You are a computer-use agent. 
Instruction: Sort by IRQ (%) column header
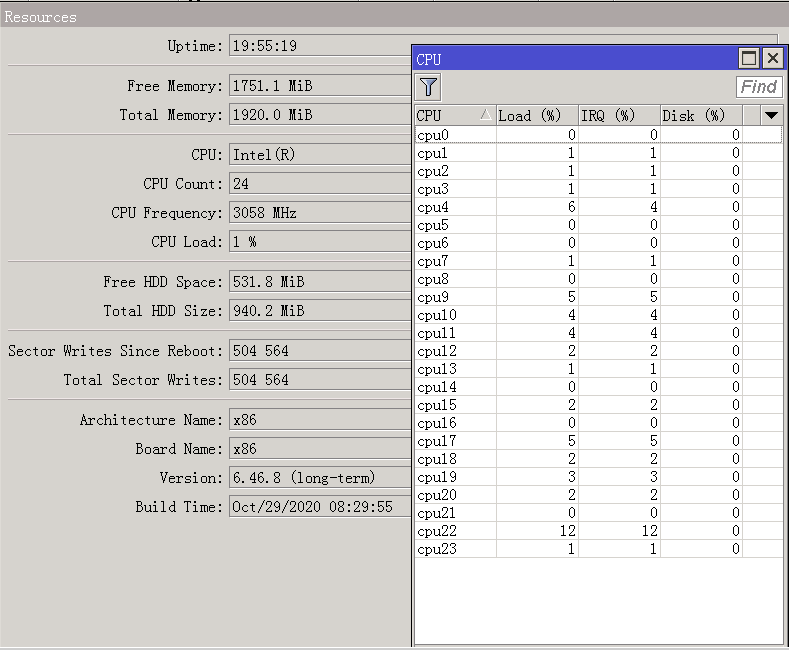coord(618,116)
